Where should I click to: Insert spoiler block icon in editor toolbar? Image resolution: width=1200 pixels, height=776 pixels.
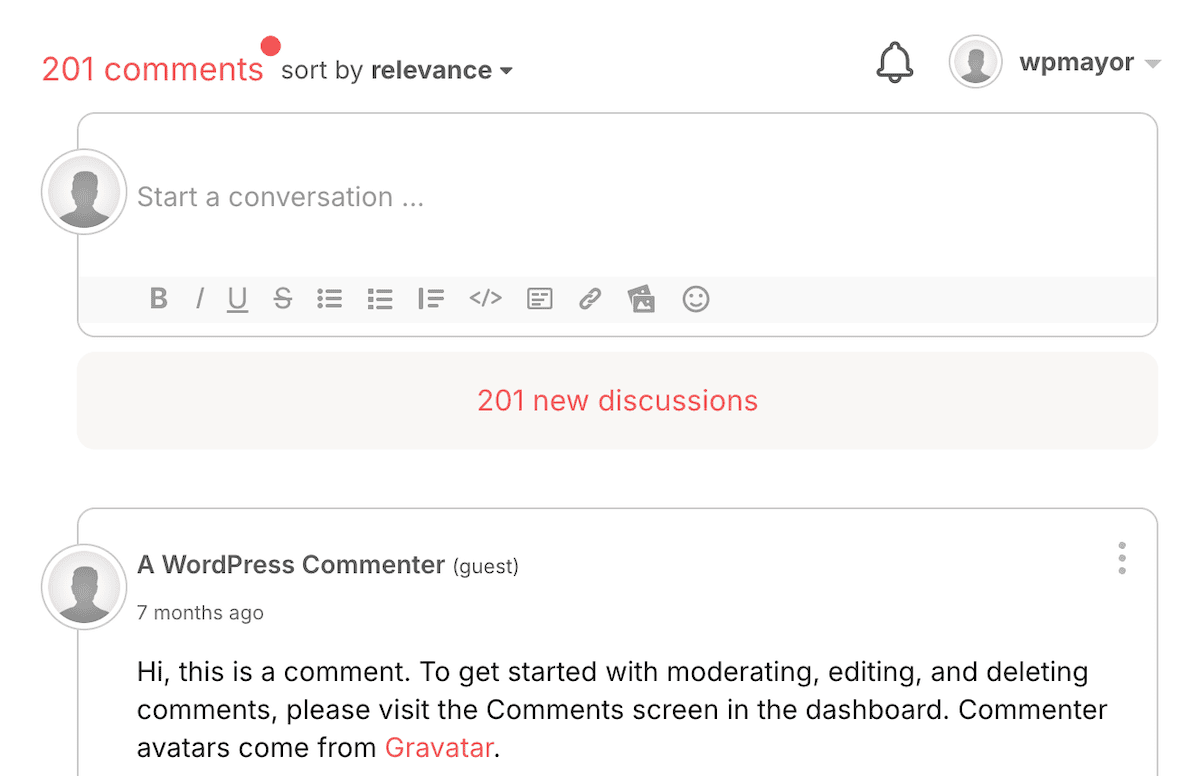pyautogui.click(x=540, y=298)
